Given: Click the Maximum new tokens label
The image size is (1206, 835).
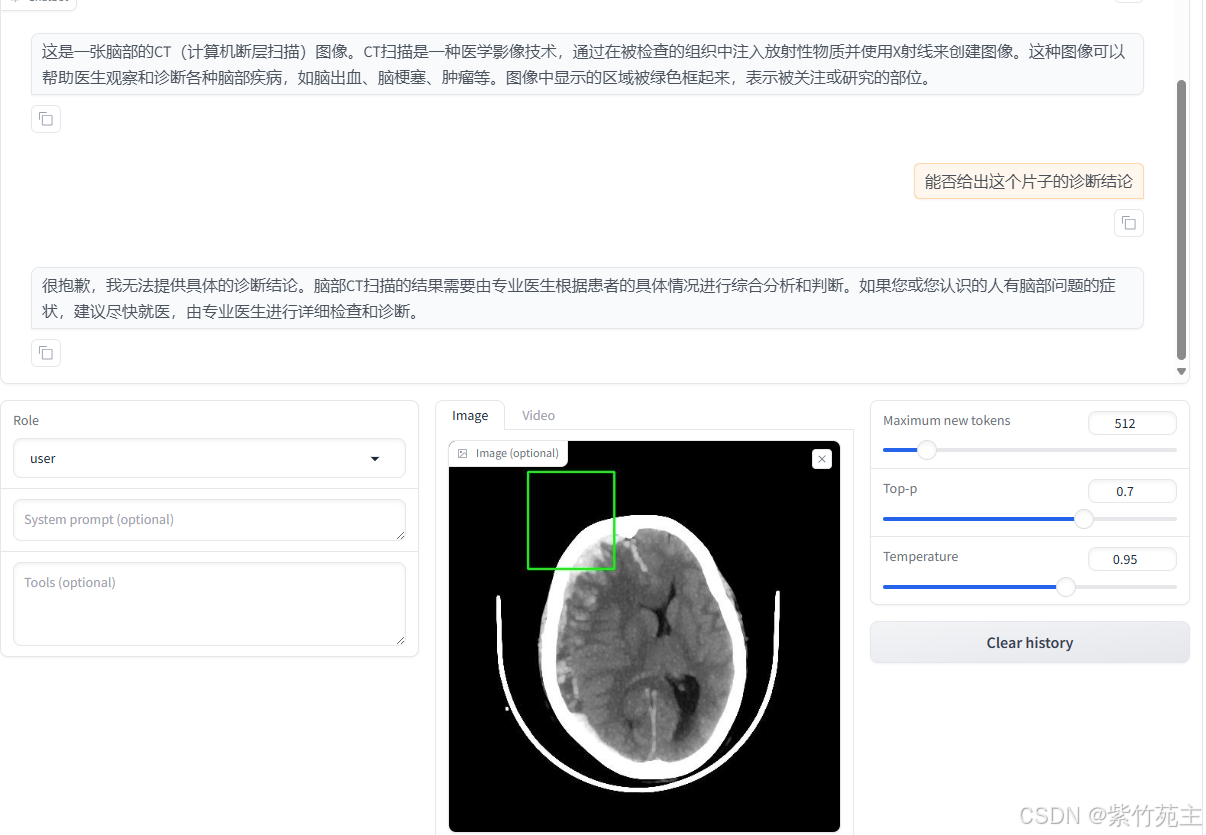Looking at the screenshot, I should [x=946, y=420].
